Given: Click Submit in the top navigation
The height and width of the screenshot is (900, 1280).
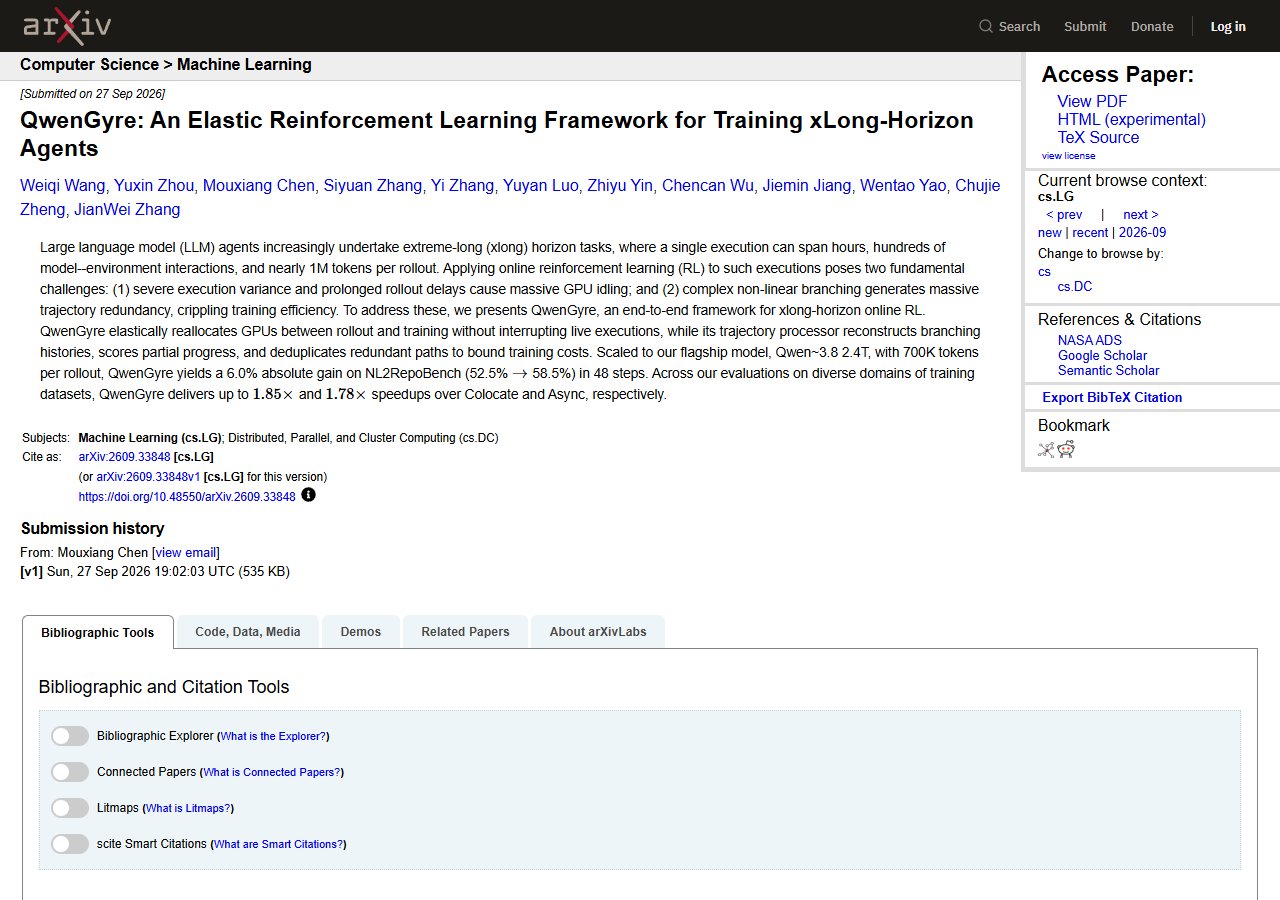Looking at the screenshot, I should (x=1085, y=27).
